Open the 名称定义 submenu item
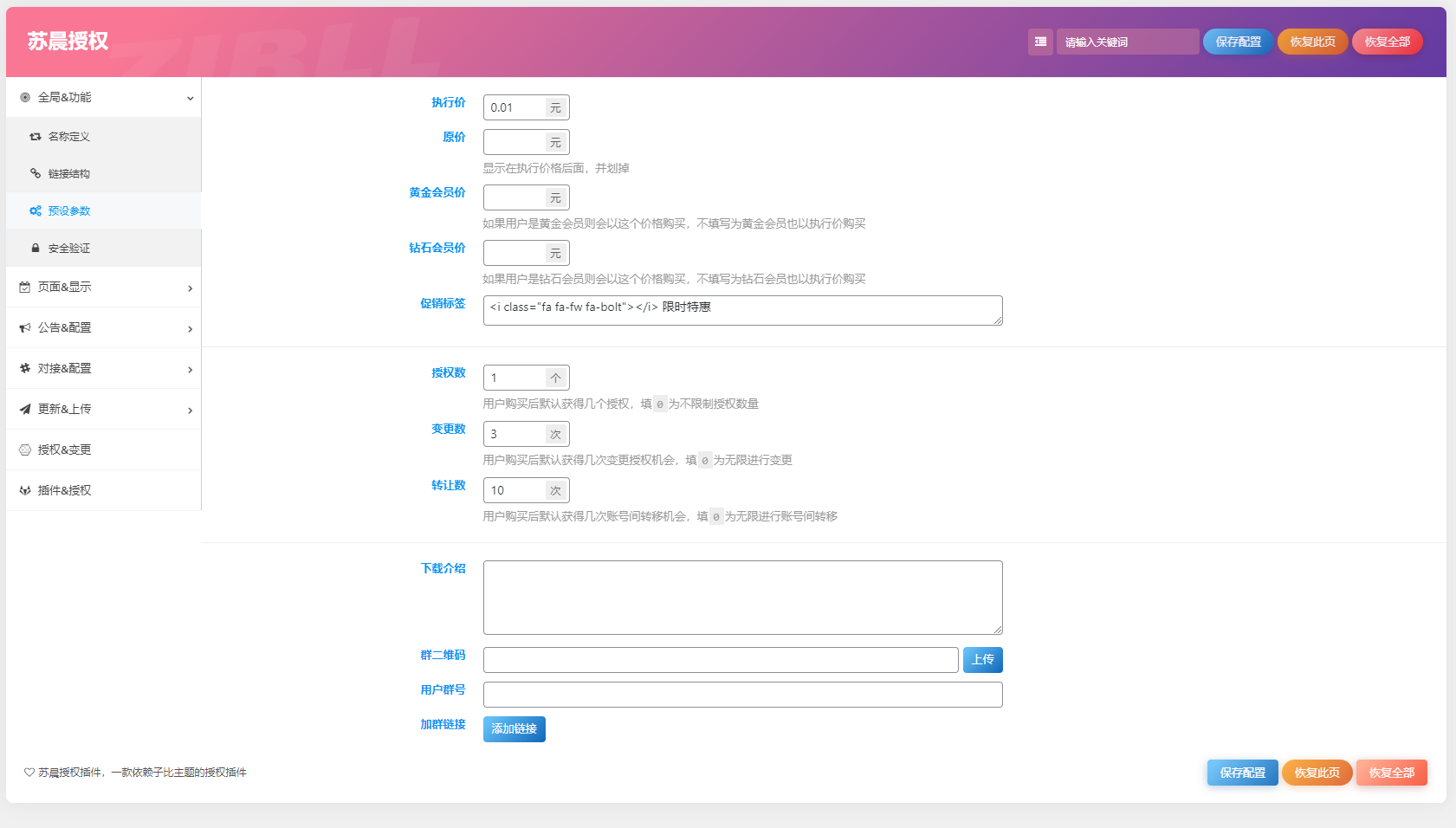1456x828 pixels. click(x=104, y=137)
